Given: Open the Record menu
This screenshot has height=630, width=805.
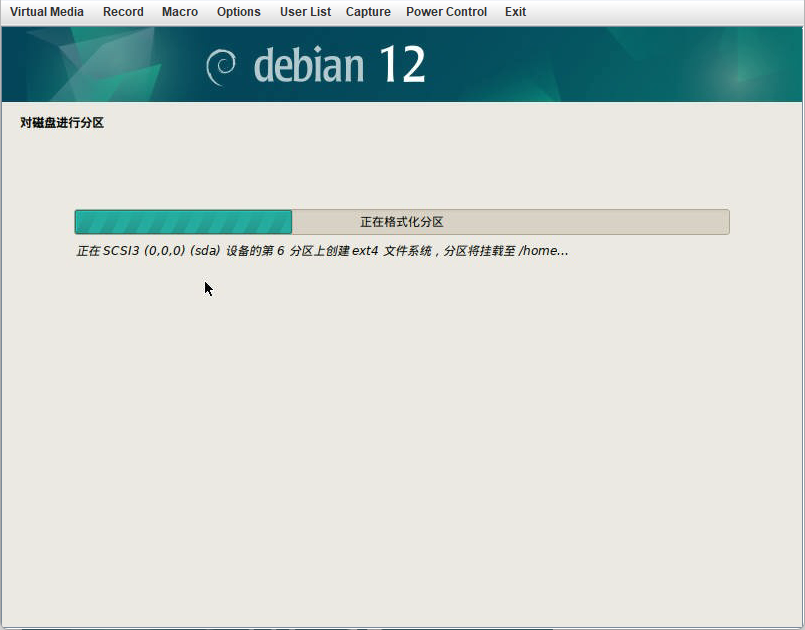Looking at the screenshot, I should point(123,12).
